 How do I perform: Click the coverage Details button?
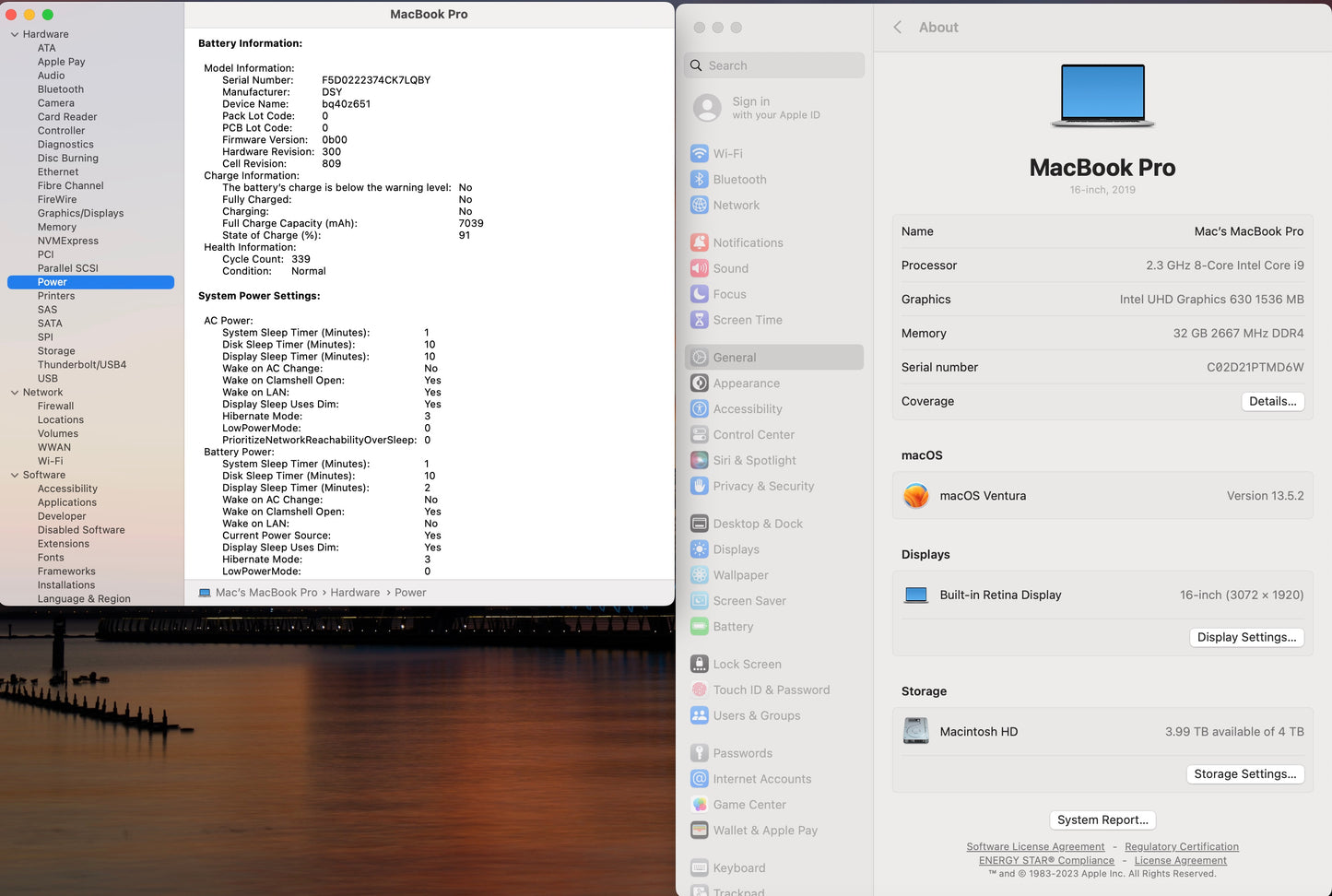click(x=1272, y=401)
